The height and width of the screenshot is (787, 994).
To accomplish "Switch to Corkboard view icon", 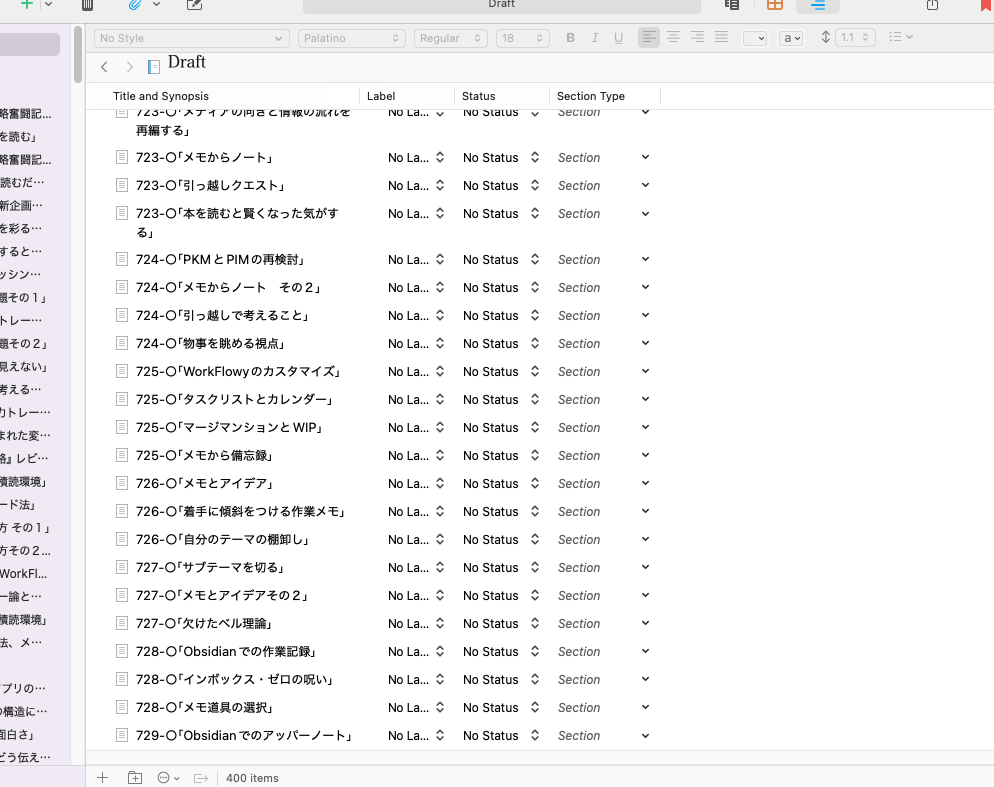I will (775, 5).
